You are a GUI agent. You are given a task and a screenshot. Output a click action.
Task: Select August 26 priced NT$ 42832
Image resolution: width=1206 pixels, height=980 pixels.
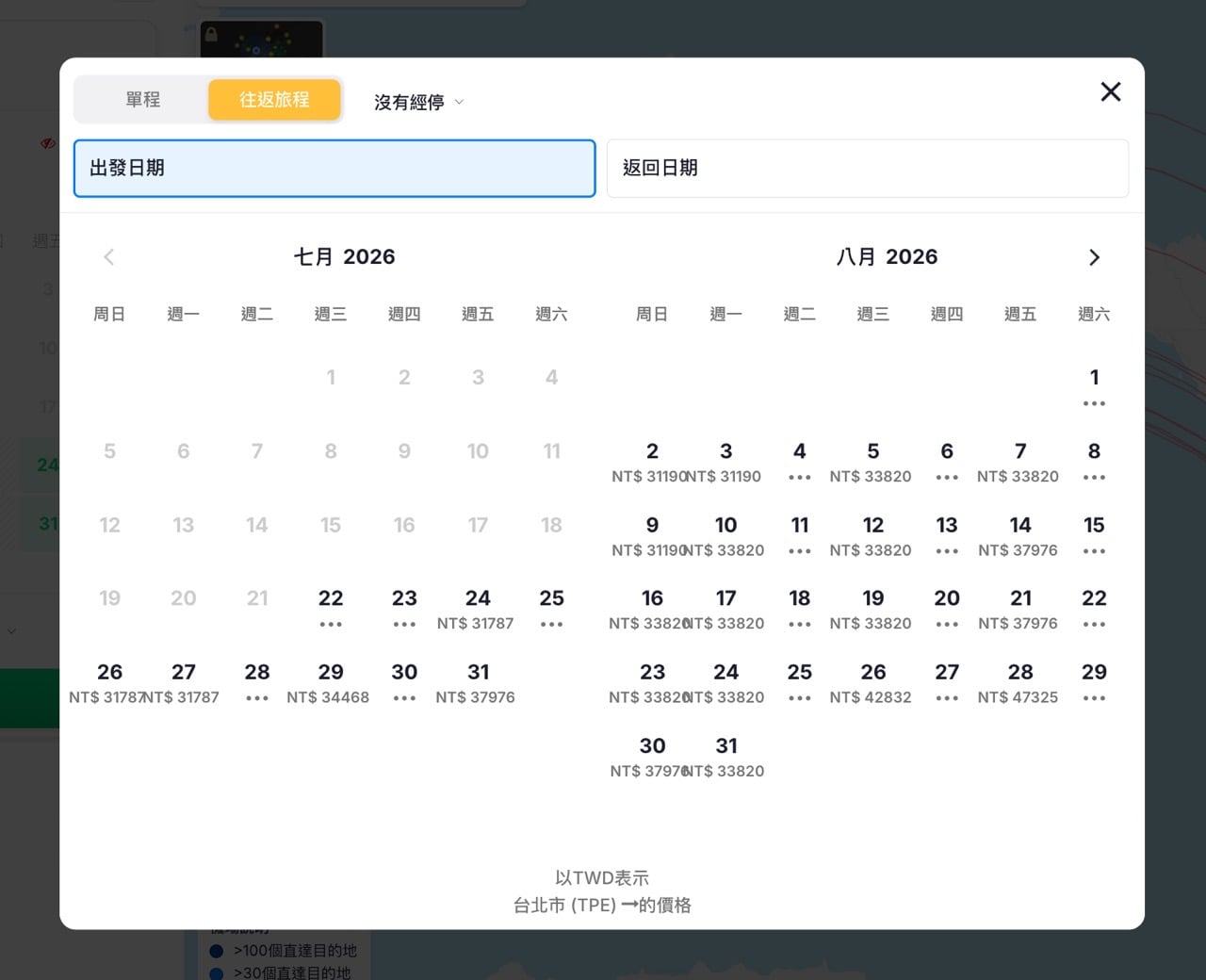(x=872, y=682)
